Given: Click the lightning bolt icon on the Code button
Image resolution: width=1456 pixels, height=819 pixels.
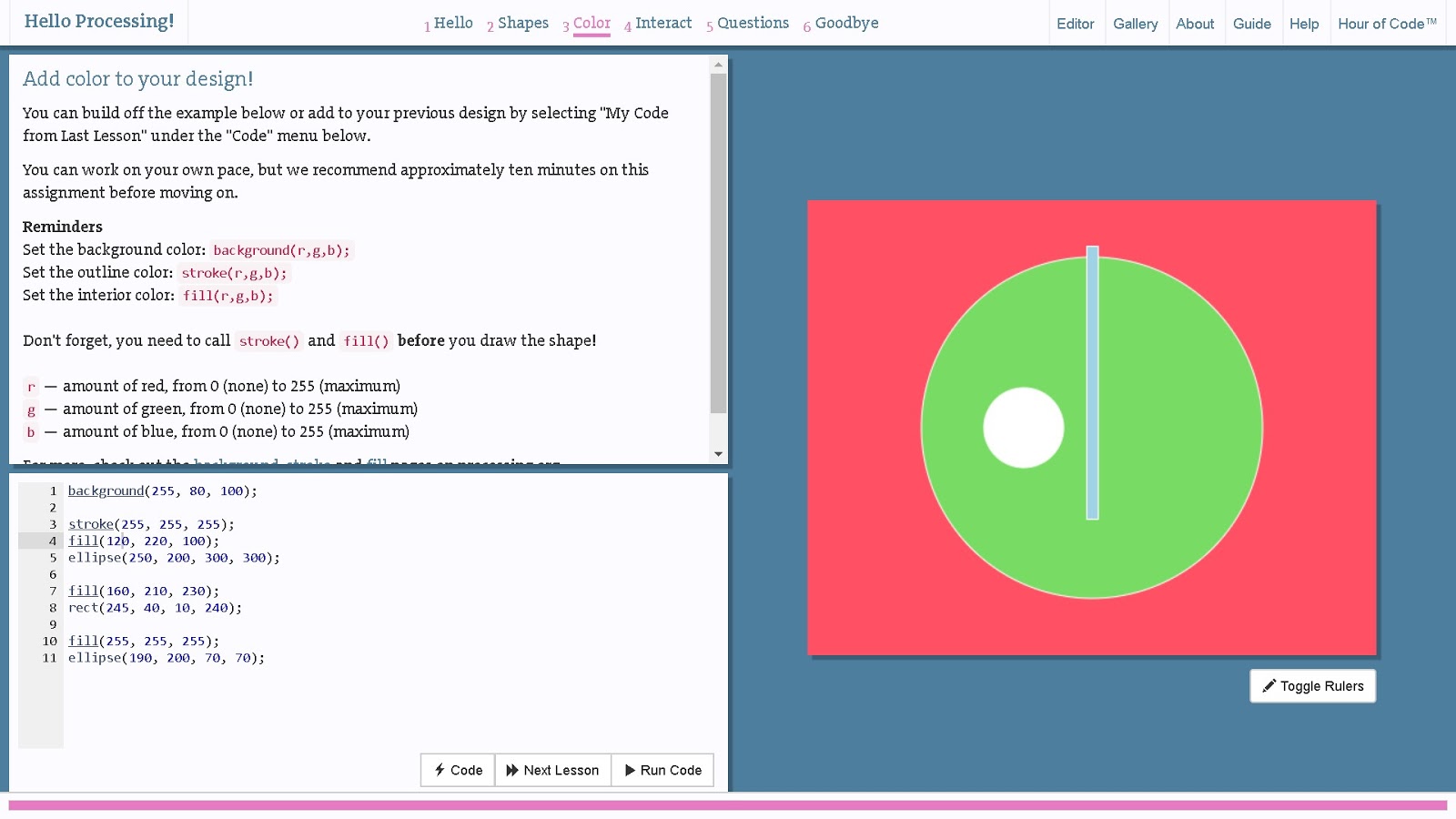Looking at the screenshot, I should tap(442, 770).
